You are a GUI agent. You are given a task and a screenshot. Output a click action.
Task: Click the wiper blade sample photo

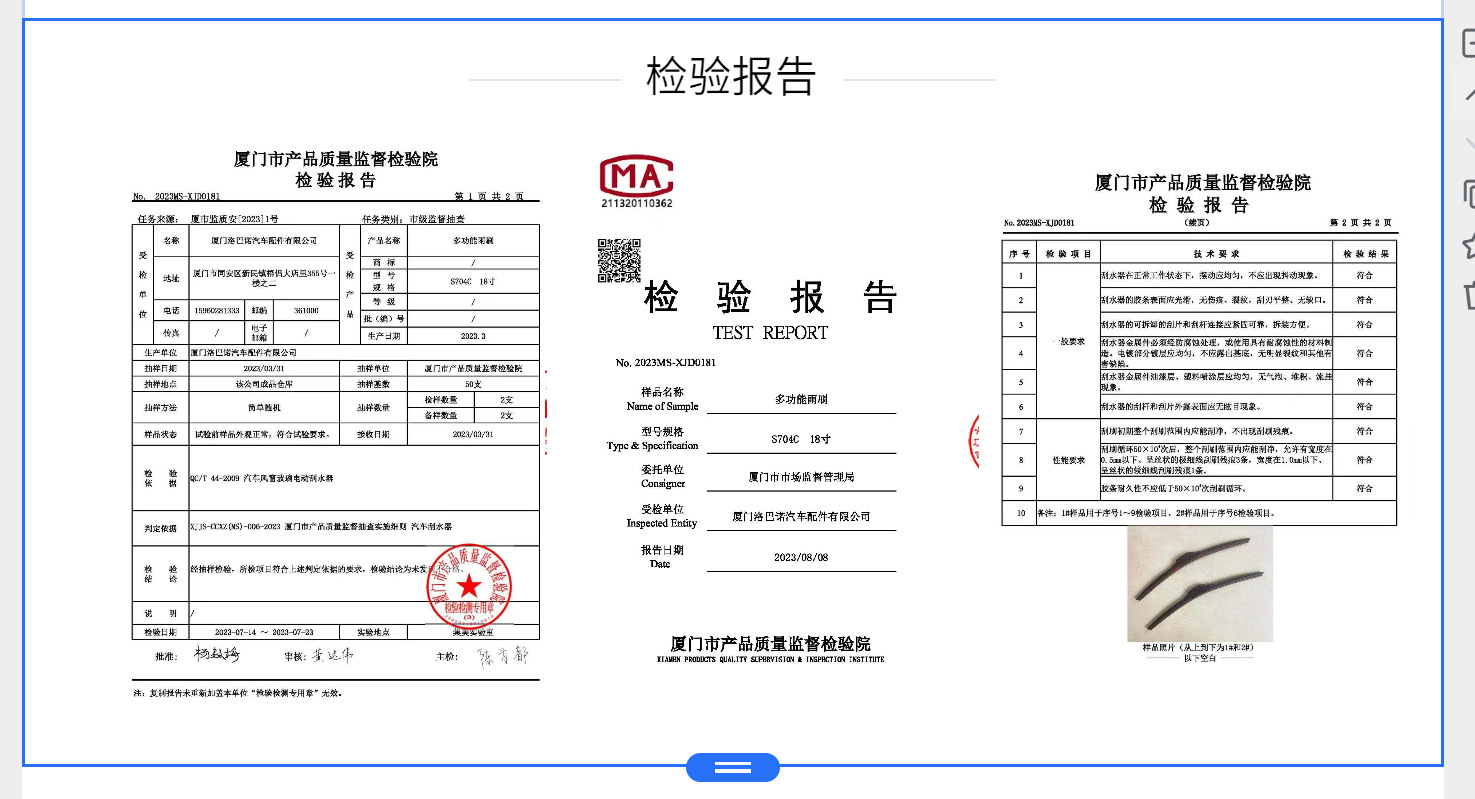tap(1200, 584)
